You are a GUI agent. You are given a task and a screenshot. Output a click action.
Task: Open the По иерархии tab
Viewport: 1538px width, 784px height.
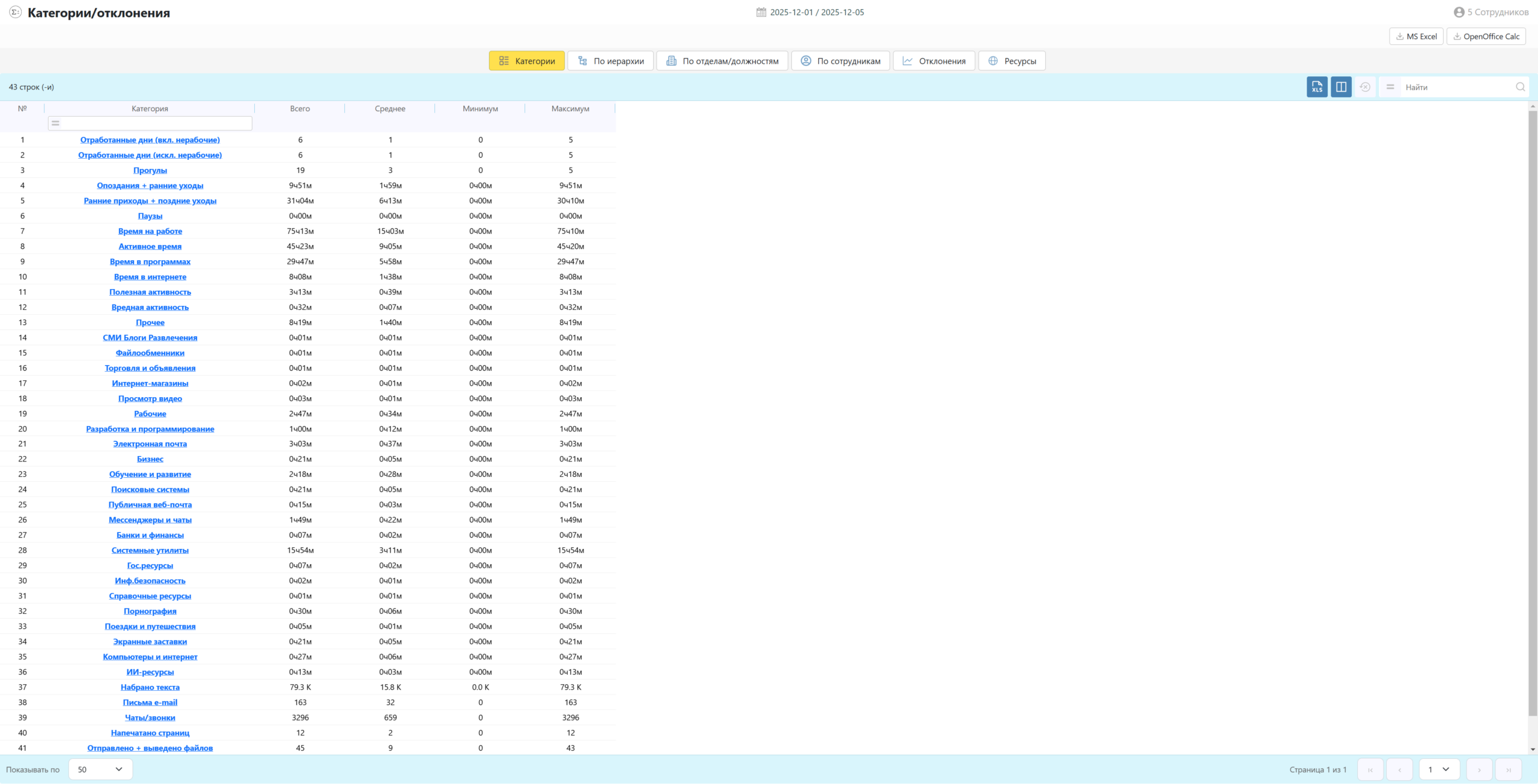point(610,61)
